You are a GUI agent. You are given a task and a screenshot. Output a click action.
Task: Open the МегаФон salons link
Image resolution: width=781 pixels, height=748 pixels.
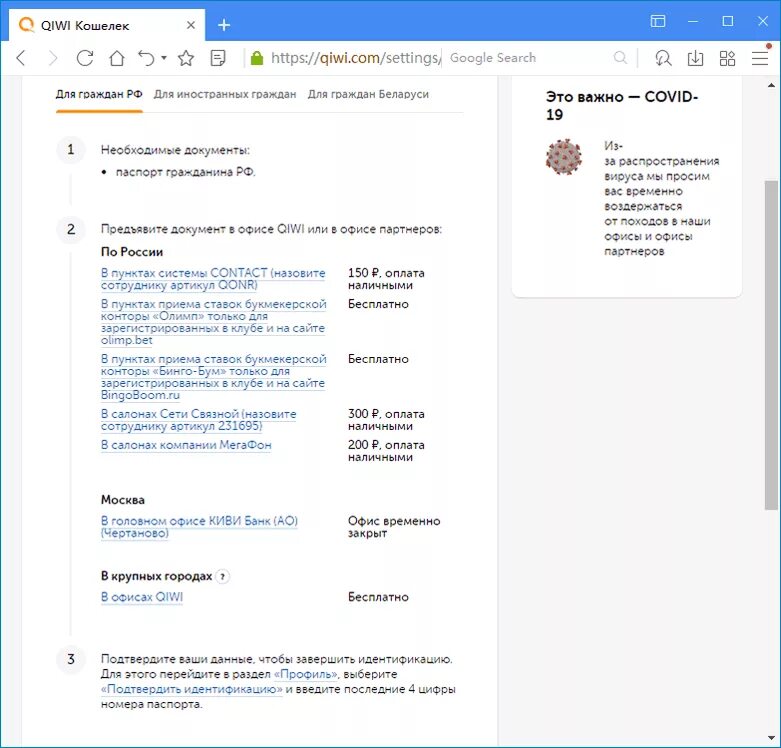point(186,445)
